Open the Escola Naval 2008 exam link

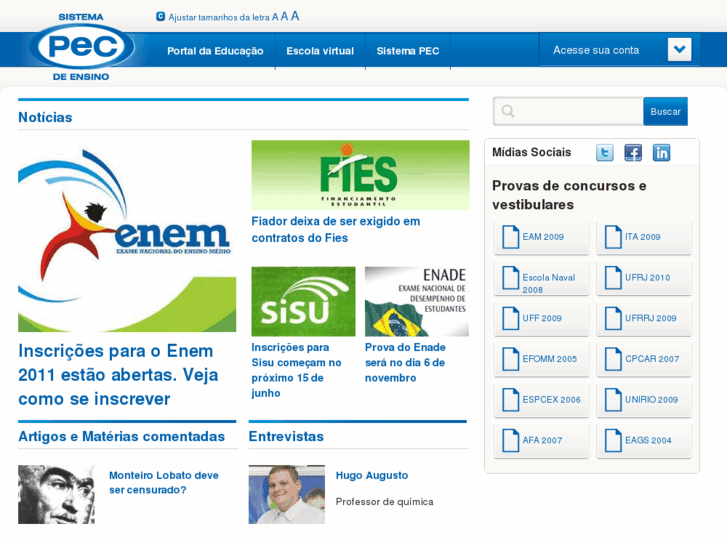tap(548, 283)
